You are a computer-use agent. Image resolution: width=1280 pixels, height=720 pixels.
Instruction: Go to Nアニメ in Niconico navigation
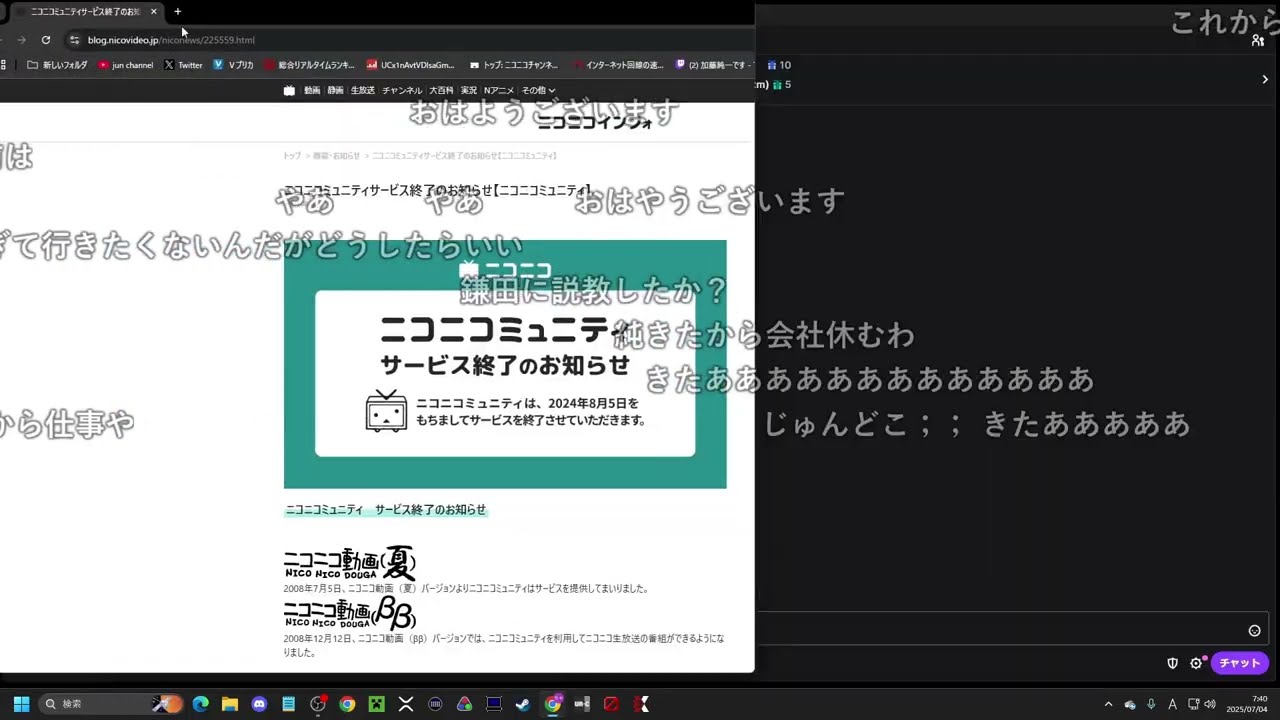coord(499,90)
